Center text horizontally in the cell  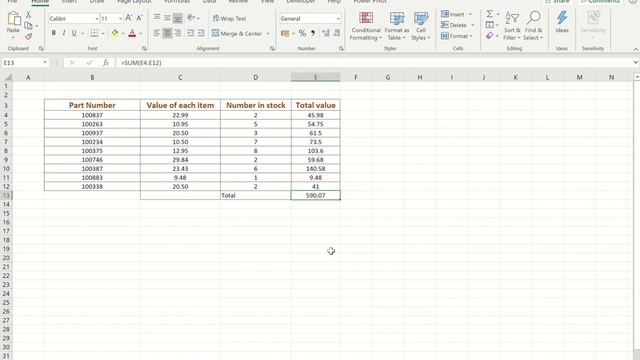[167, 33]
